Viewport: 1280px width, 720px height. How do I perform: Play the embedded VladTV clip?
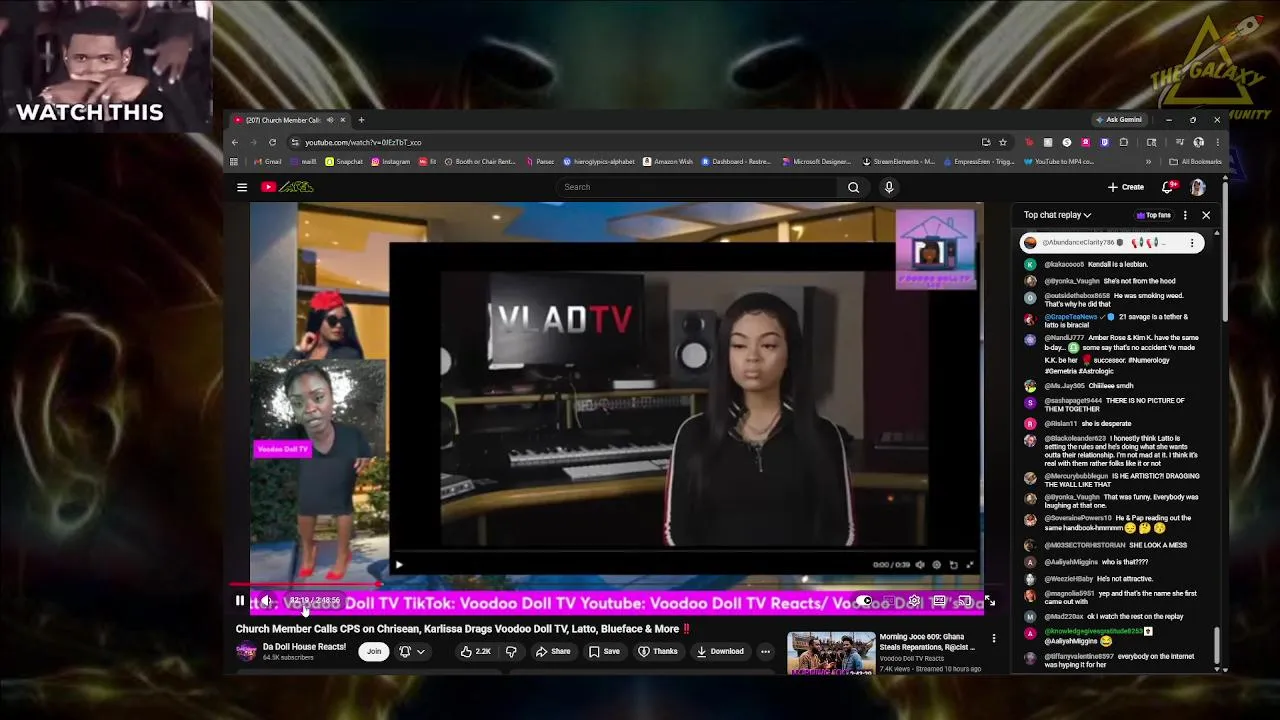399,565
